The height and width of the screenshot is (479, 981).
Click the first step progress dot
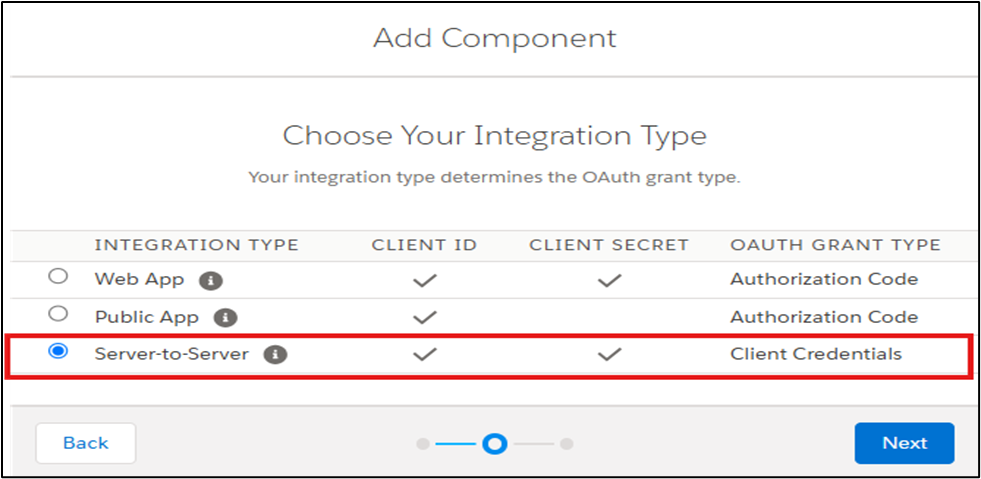click(423, 444)
